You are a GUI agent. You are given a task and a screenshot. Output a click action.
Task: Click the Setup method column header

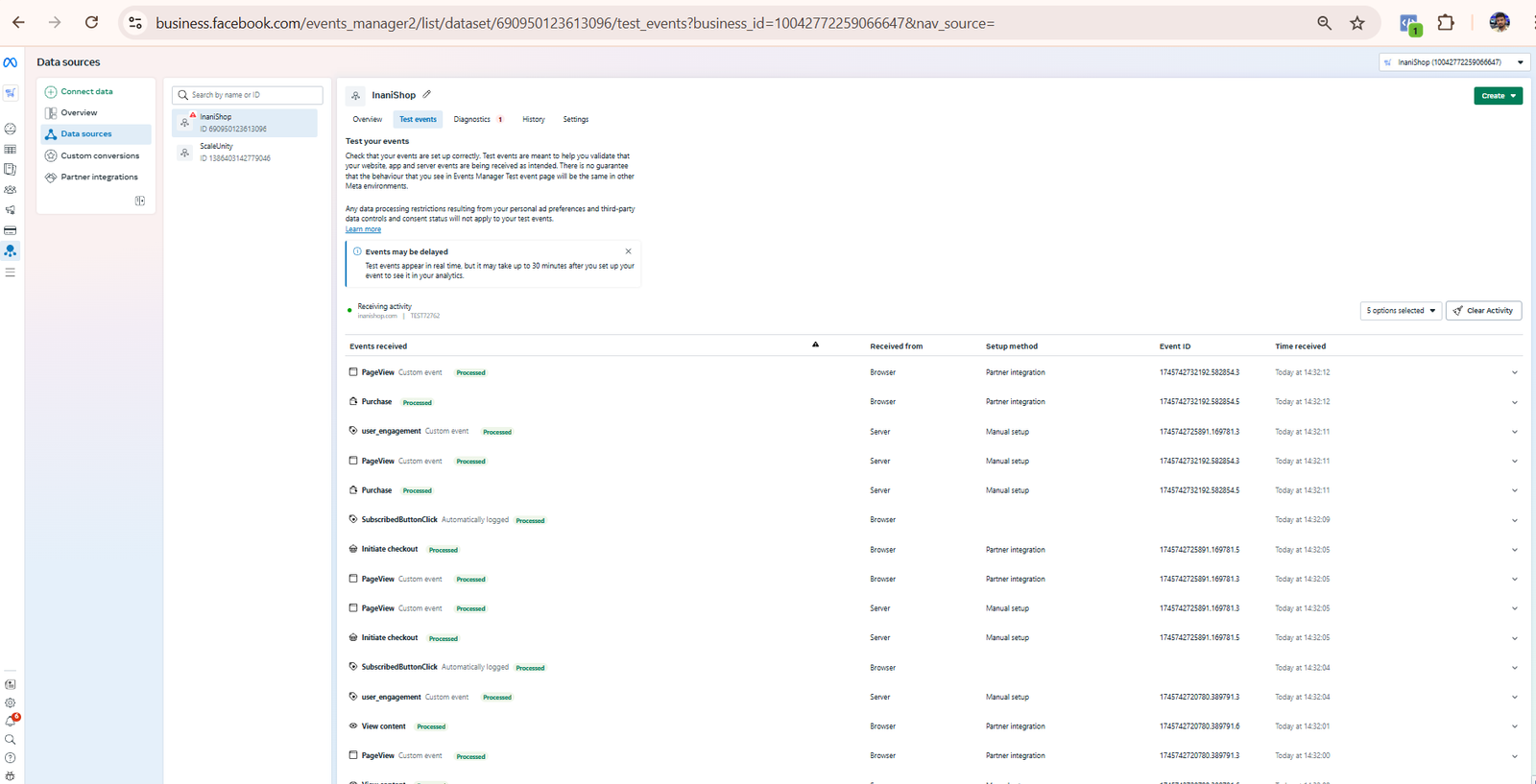pyautogui.click(x=1012, y=346)
